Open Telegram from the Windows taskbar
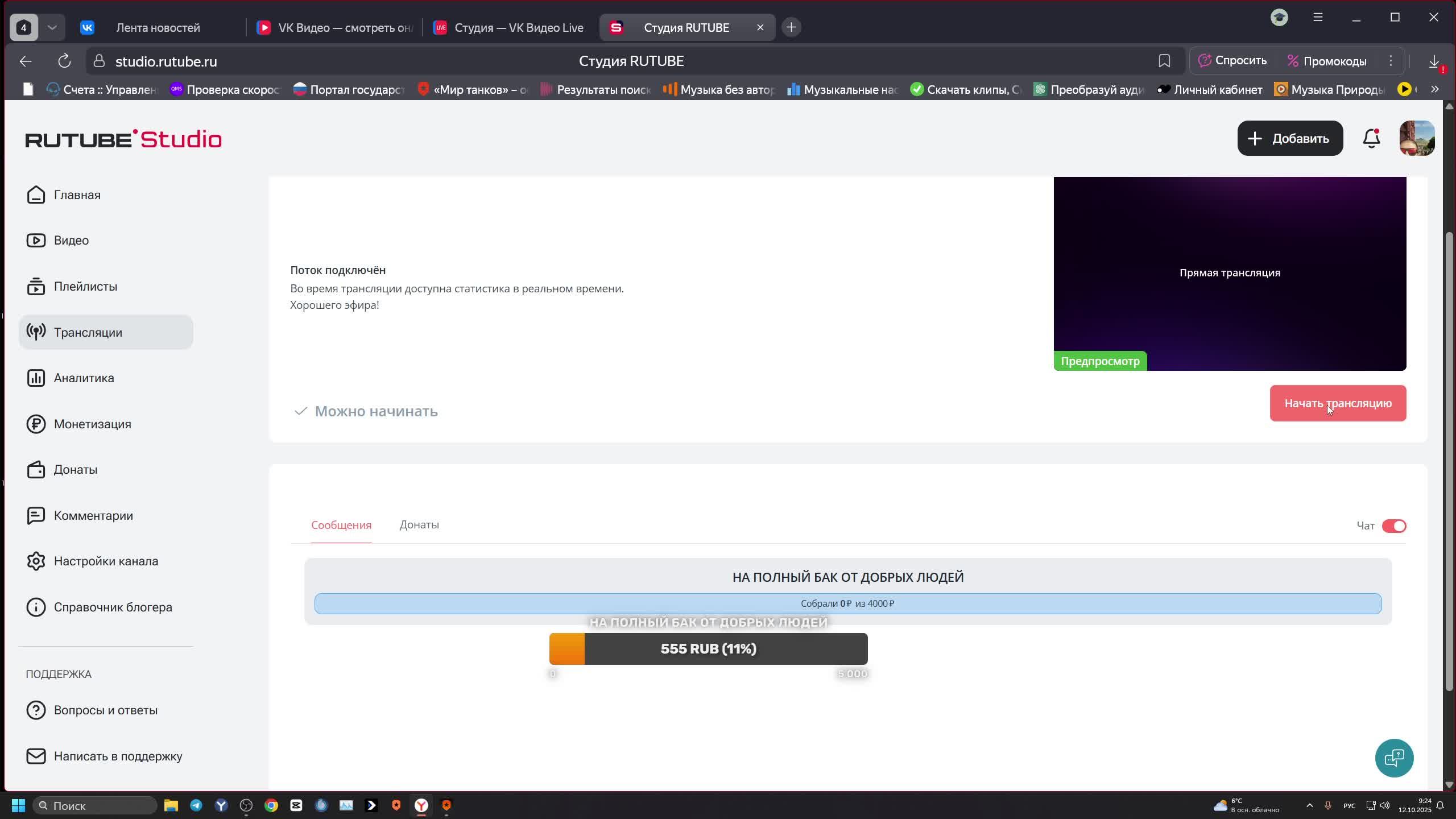Image resolution: width=1456 pixels, height=819 pixels. (x=196, y=805)
